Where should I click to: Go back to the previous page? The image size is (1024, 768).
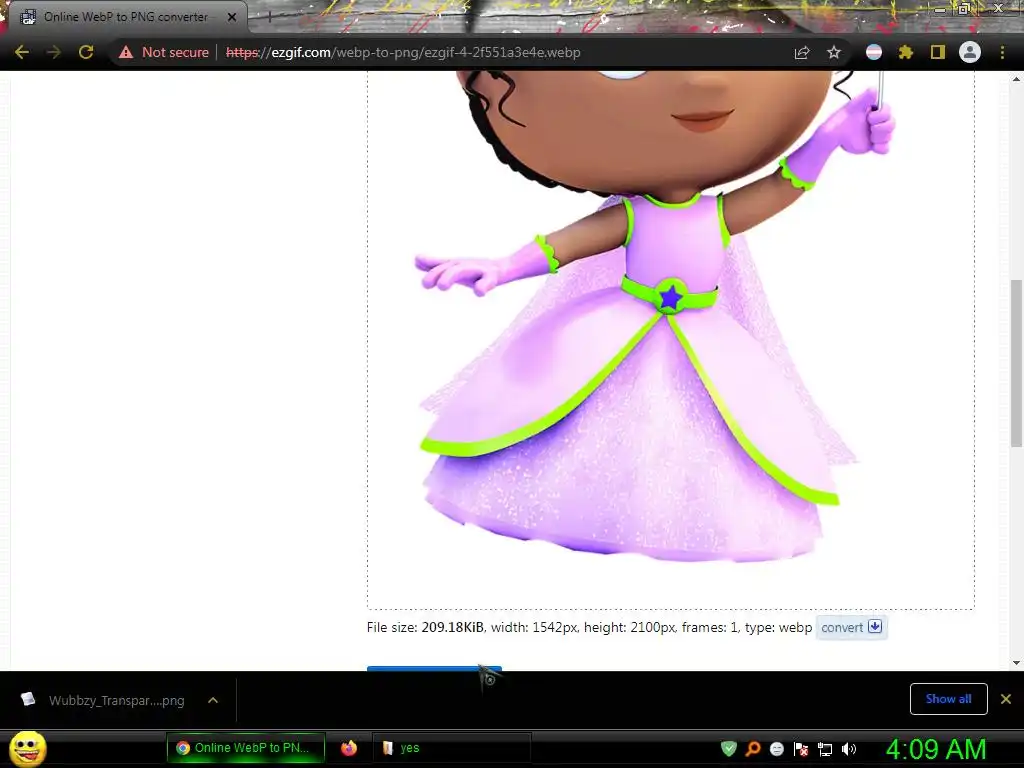22,52
